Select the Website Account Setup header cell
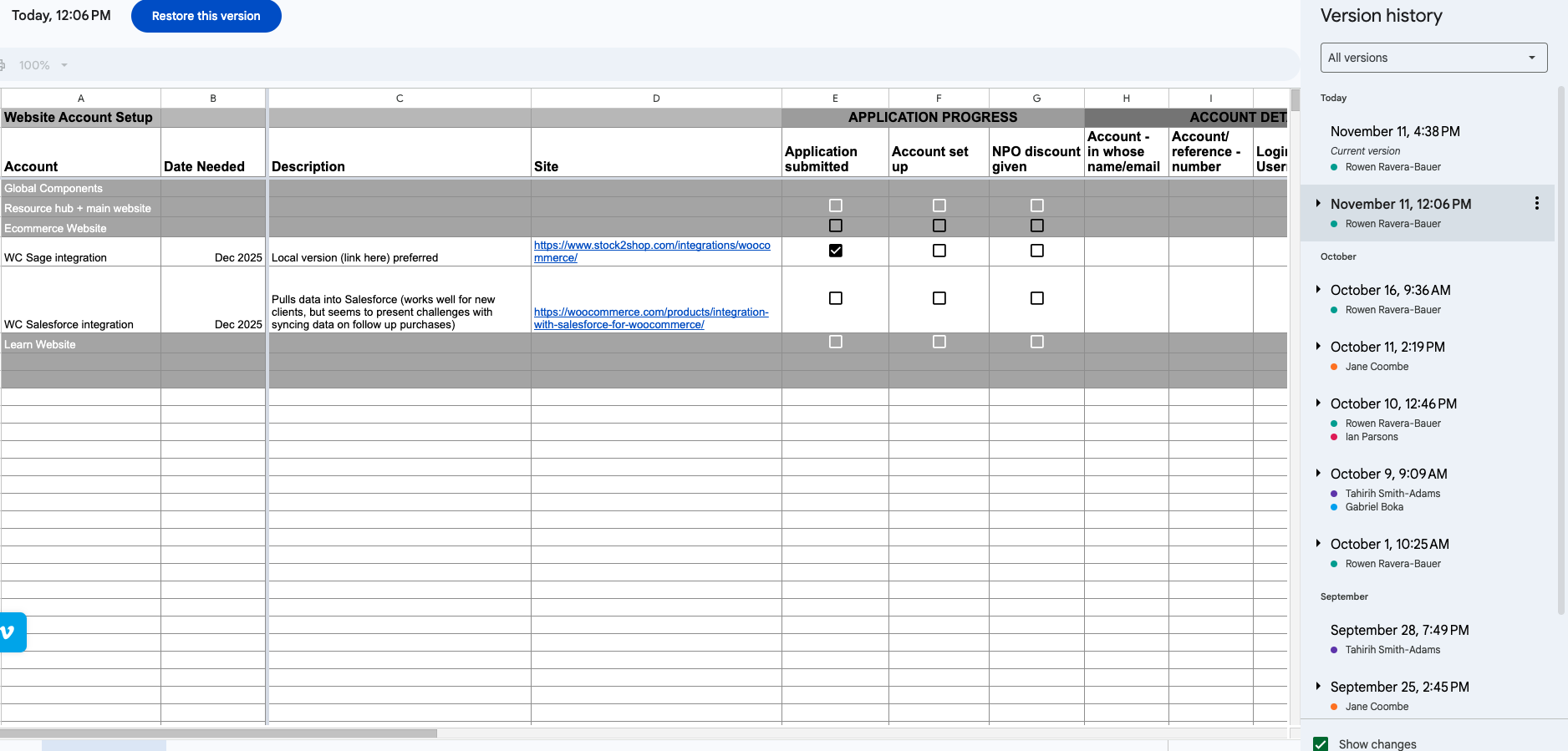Viewport: 1568px width, 751px height. point(80,118)
